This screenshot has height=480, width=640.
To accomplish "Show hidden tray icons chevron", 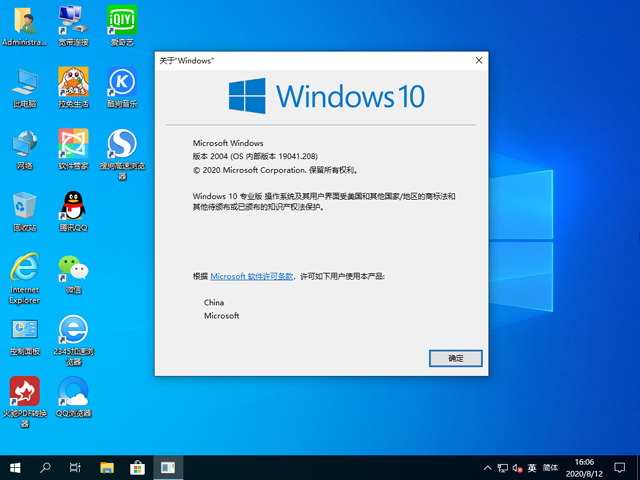I will pos(487,468).
